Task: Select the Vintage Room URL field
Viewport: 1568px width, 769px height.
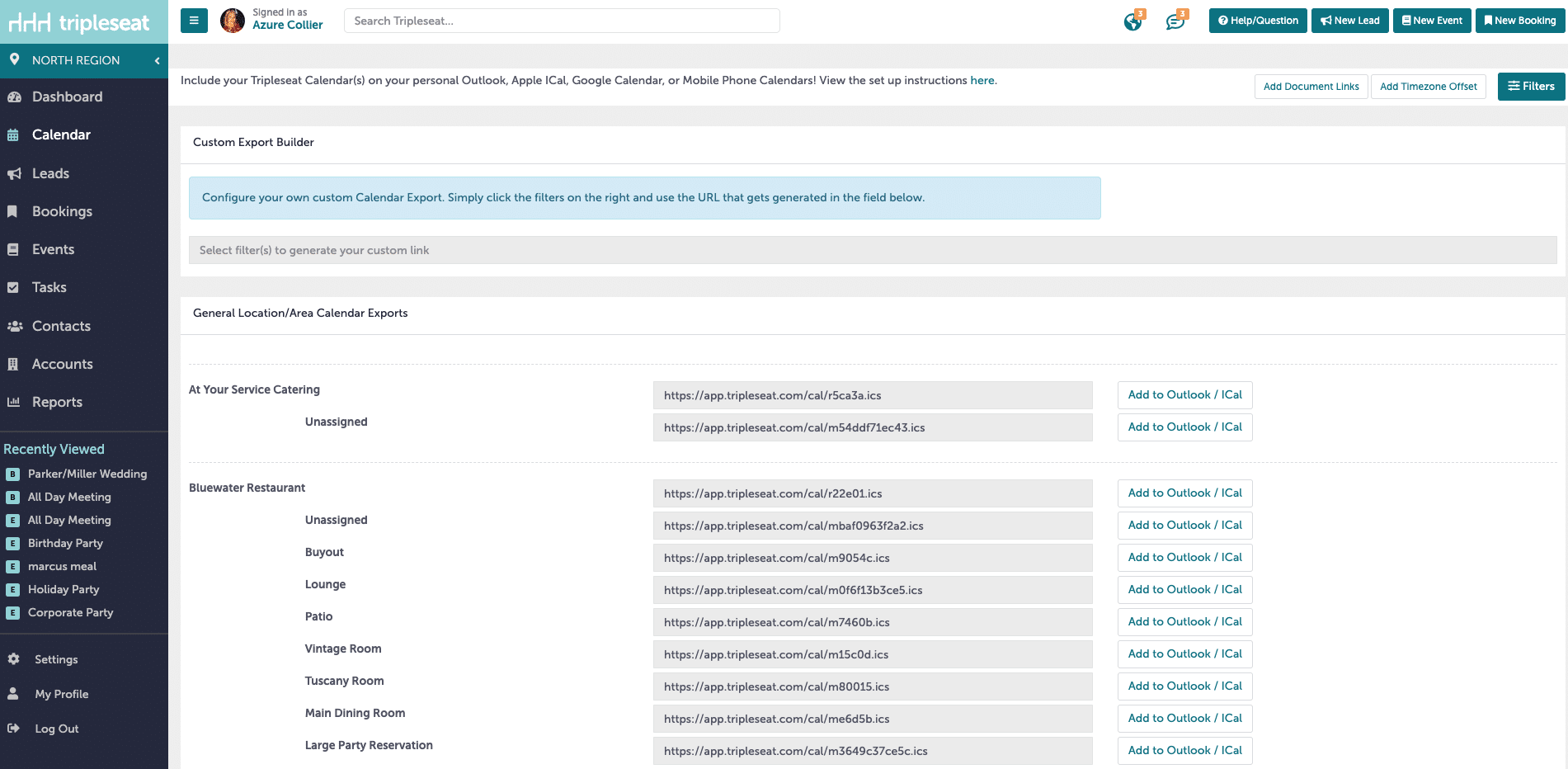Action: tap(873, 654)
